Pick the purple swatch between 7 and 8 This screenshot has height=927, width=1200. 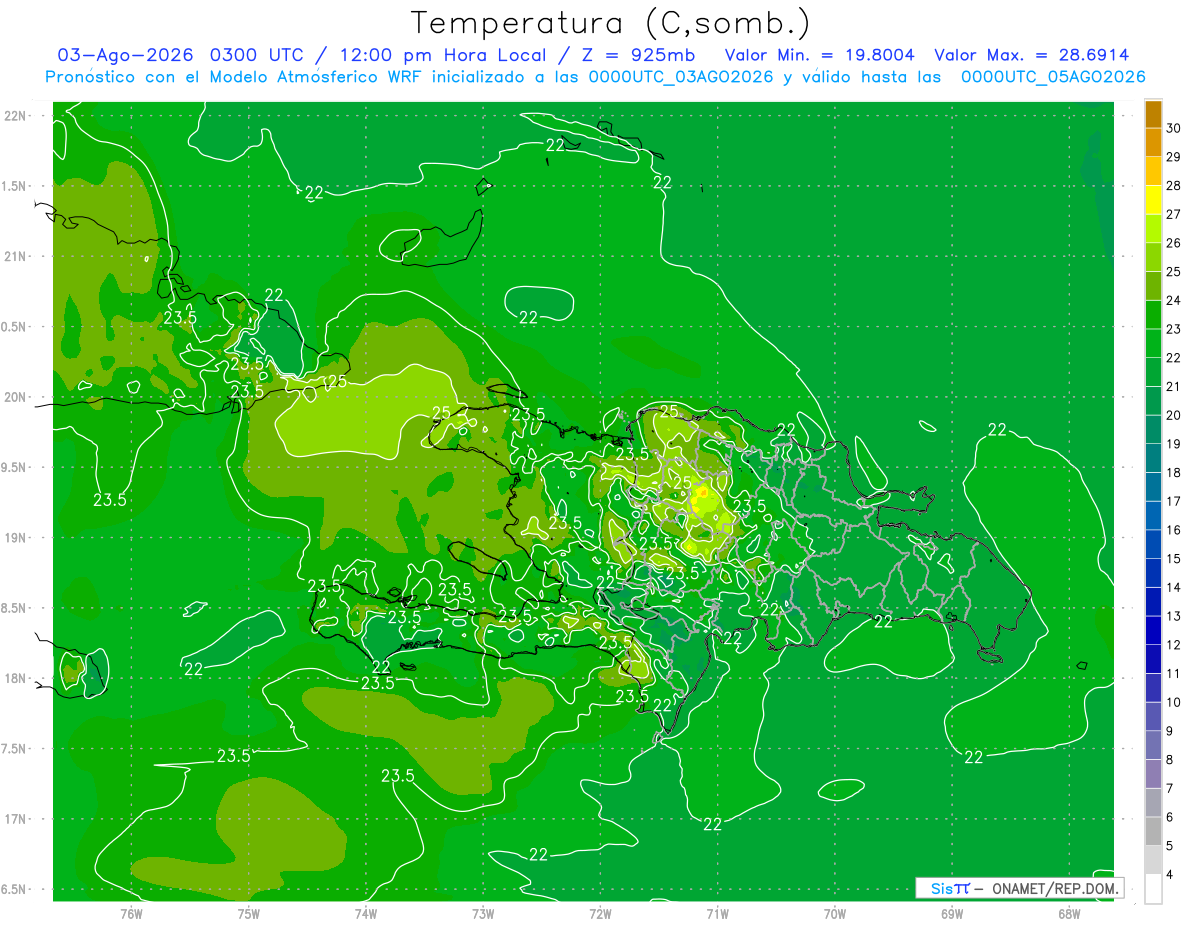coord(1153,774)
